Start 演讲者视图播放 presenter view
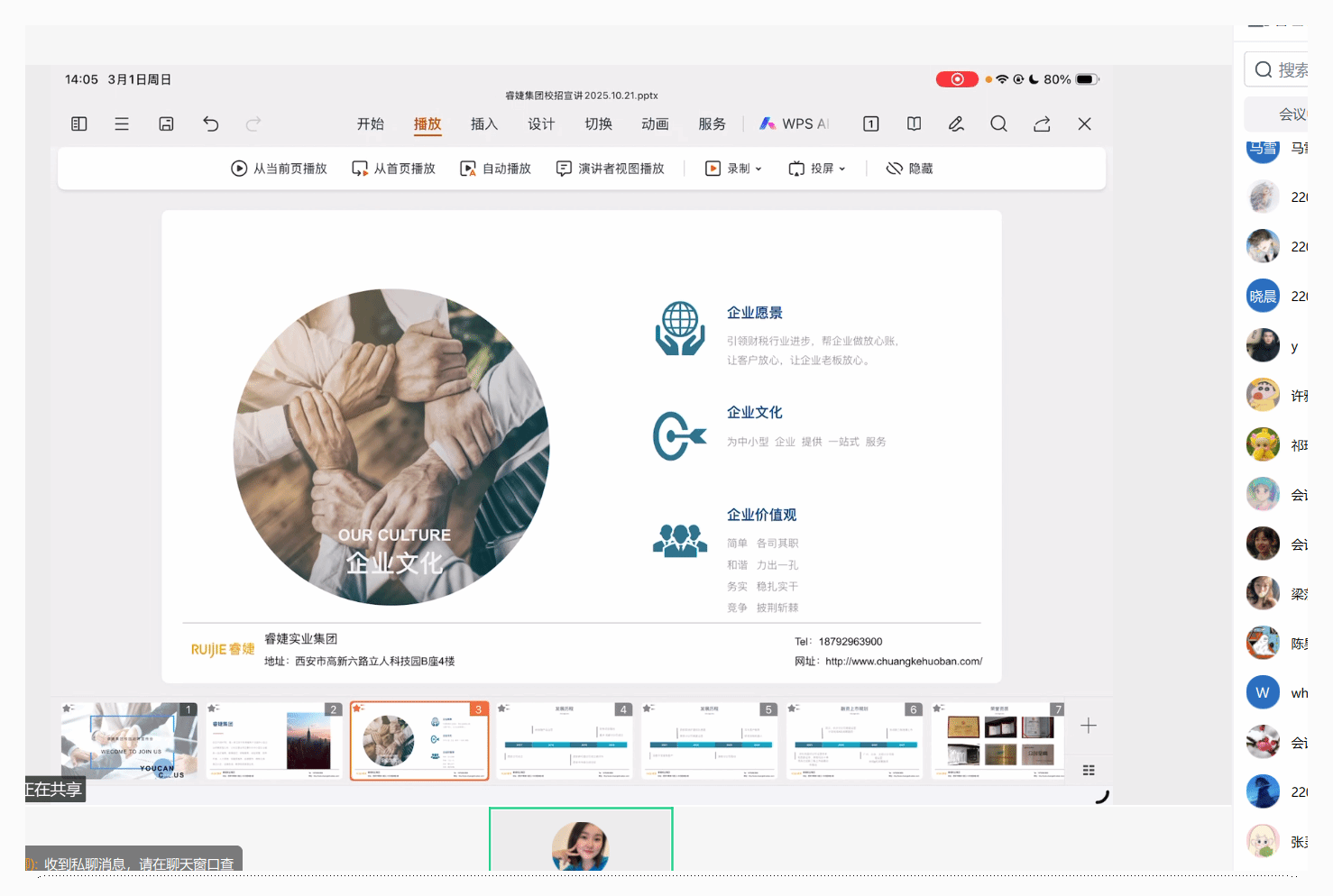This screenshot has width=1333, height=896. (x=611, y=169)
